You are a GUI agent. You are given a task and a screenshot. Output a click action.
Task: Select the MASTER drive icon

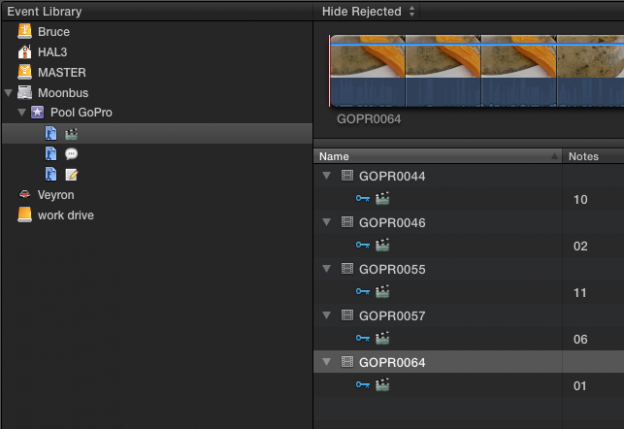click(x=25, y=72)
